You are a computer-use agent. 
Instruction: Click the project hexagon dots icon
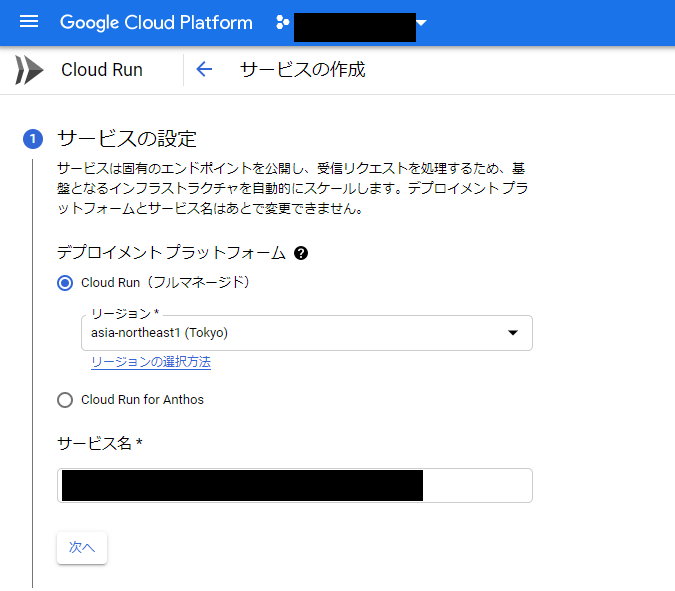tap(282, 22)
